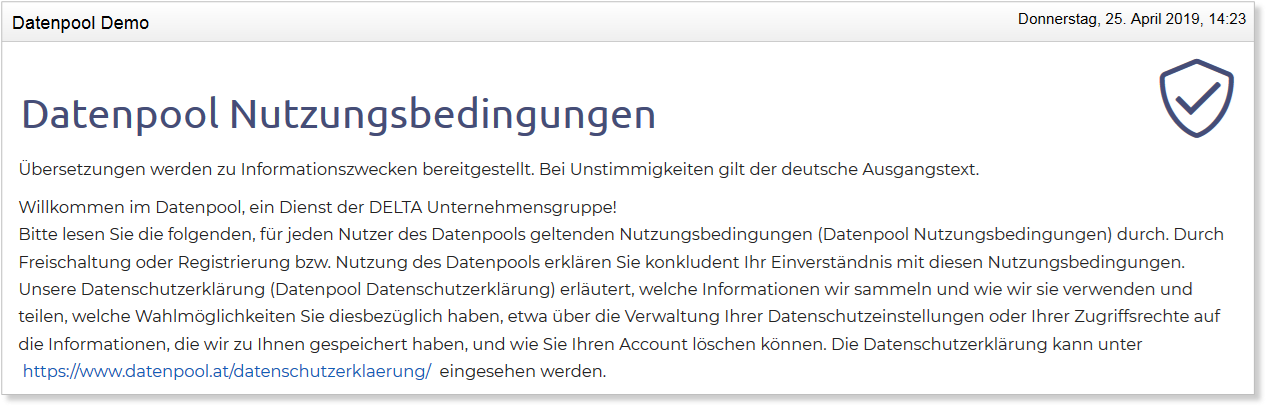Screen dimensions: 1268x408
Task: Click the date Donnerstag, 25. April 2019, 14:23
Action: coord(1132,18)
